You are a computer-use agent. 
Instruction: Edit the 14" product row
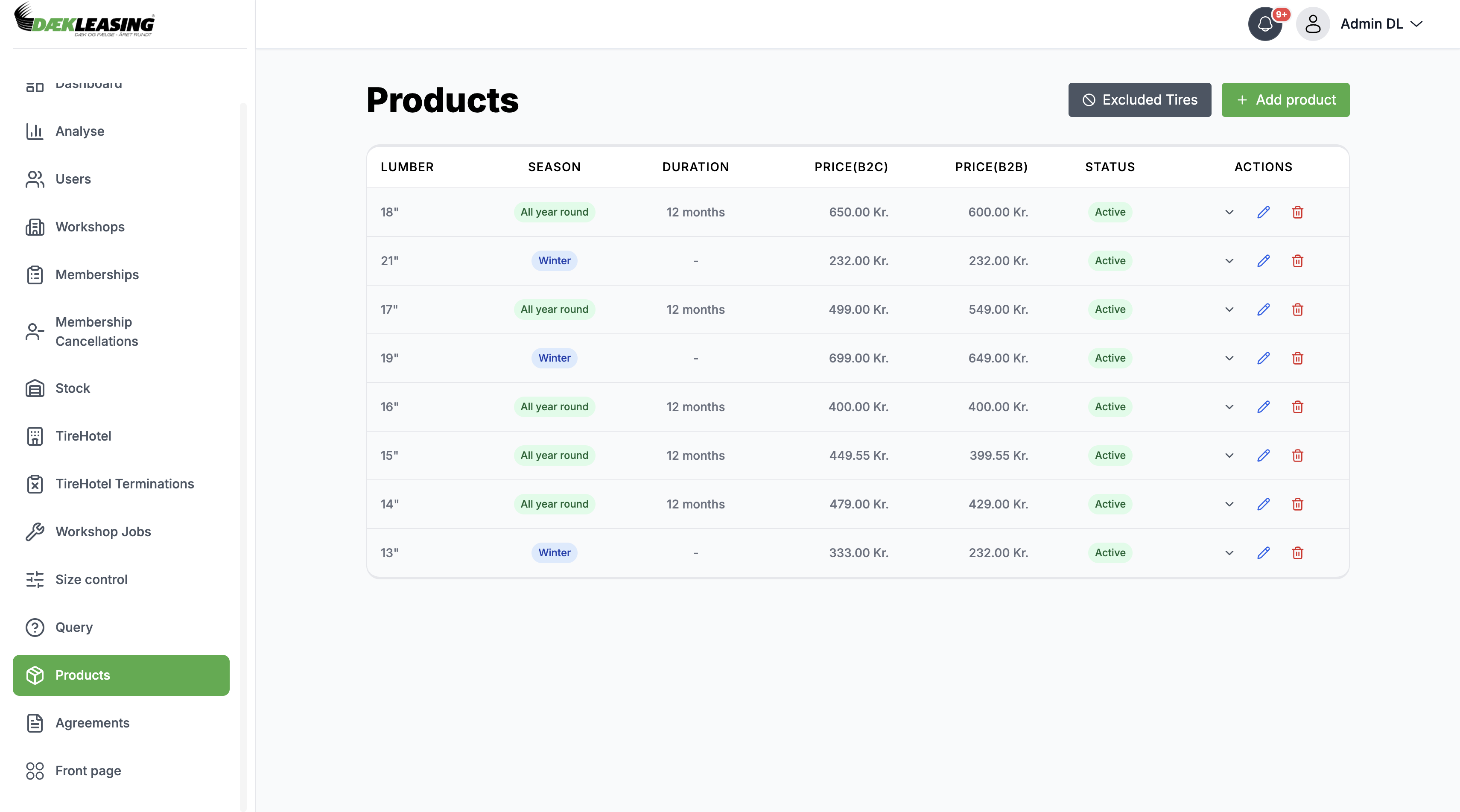click(1263, 504)
